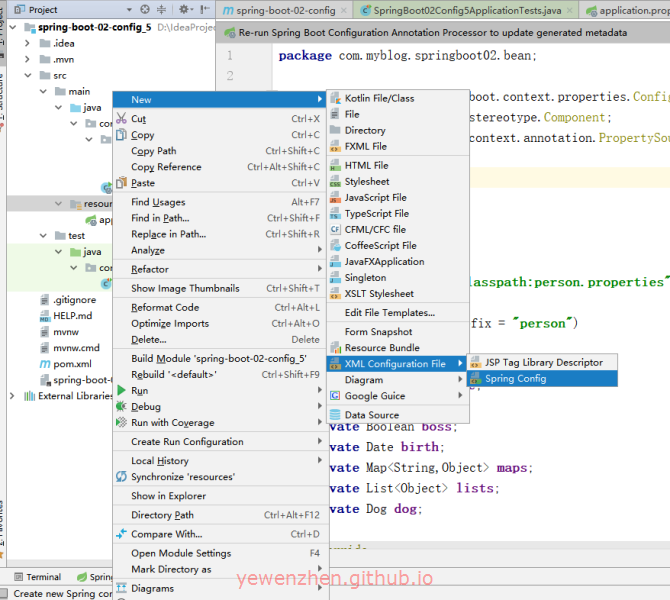Choose JSP Tag Library Descriptor
Viewport: 670px width, 600px height.
click(543, 362)
